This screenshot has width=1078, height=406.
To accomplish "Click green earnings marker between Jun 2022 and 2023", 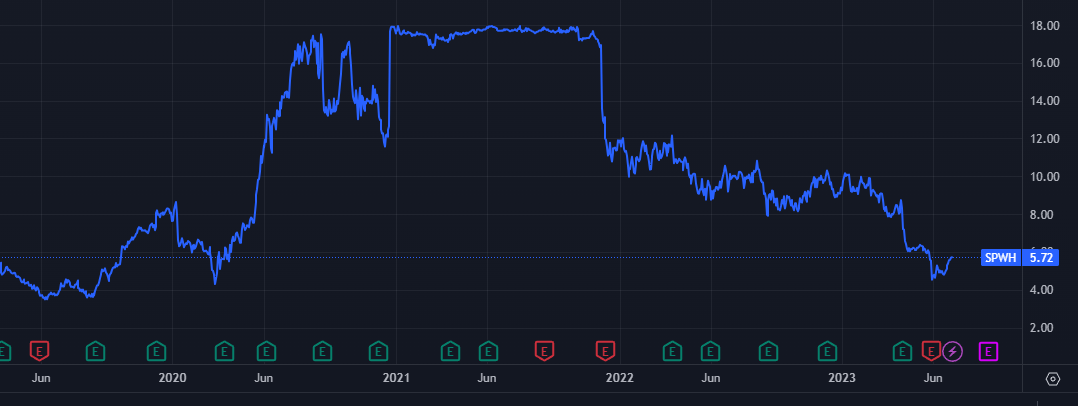I will point(768,352).
